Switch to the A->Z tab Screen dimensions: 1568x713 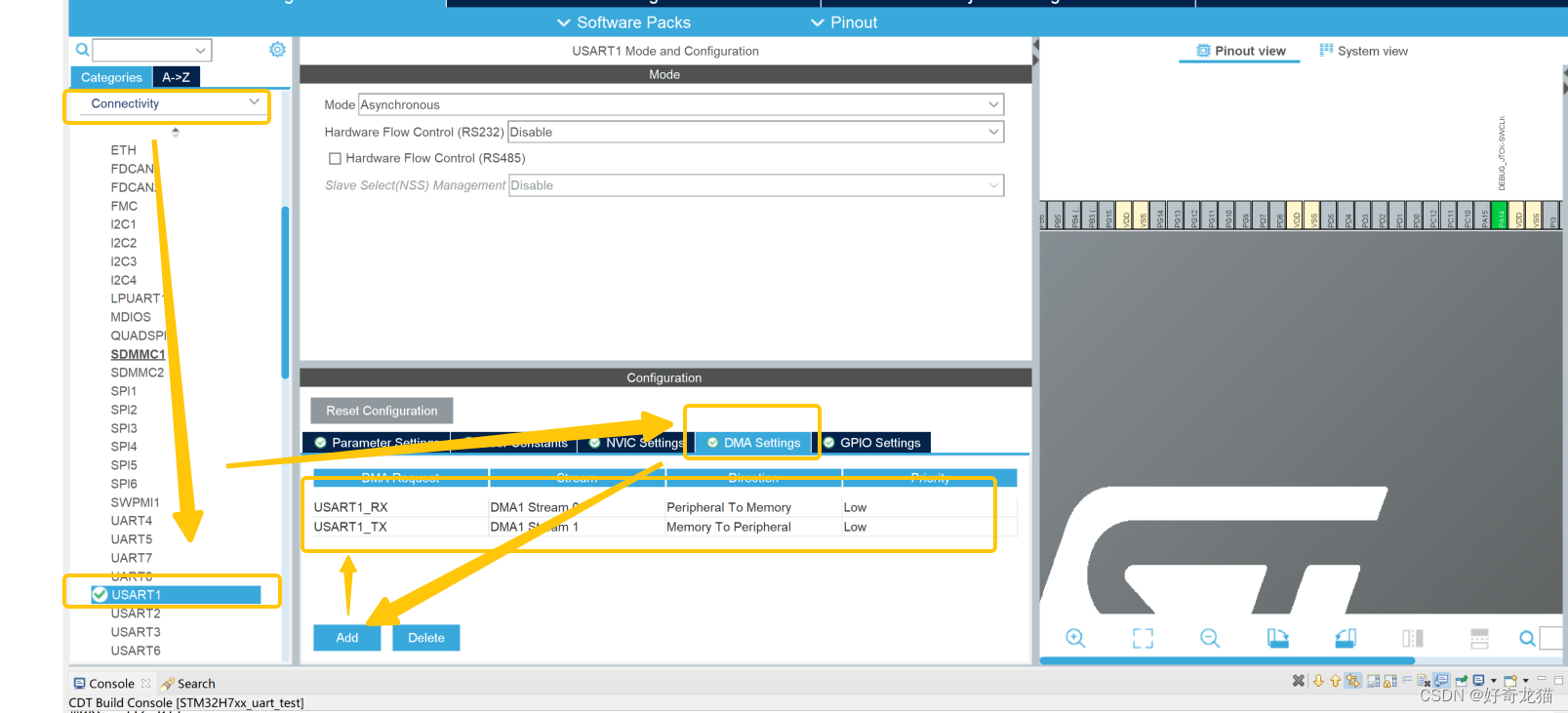[176, 77]
